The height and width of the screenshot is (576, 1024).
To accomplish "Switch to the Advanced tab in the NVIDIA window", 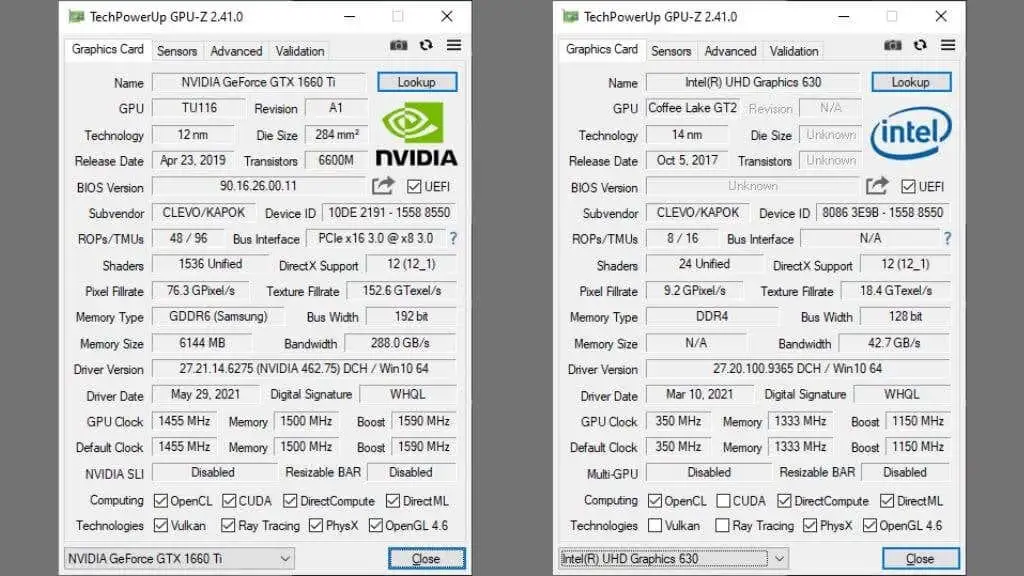I will [236, 51].
